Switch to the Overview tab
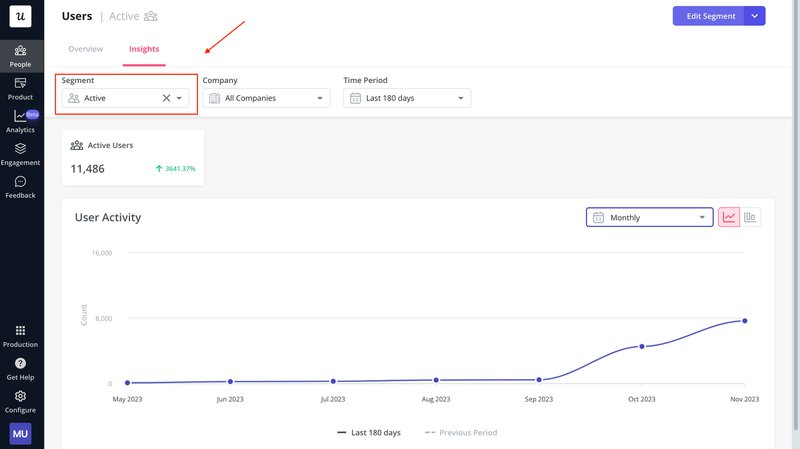Viewport: 800px width, 449px height. (85, 49)
